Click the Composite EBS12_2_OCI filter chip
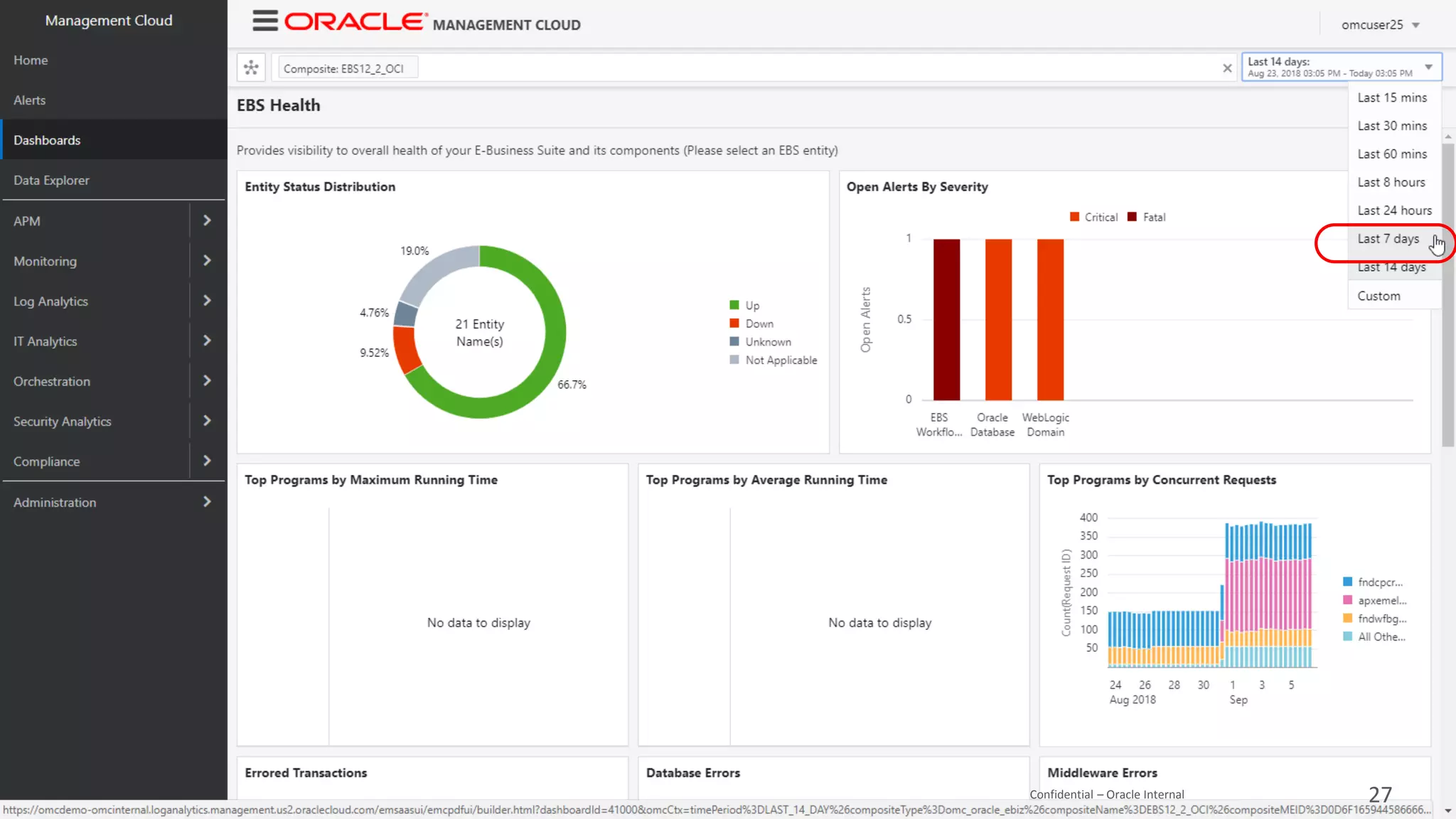Screen dimensions: 1456x819 (x=348, y=68)
